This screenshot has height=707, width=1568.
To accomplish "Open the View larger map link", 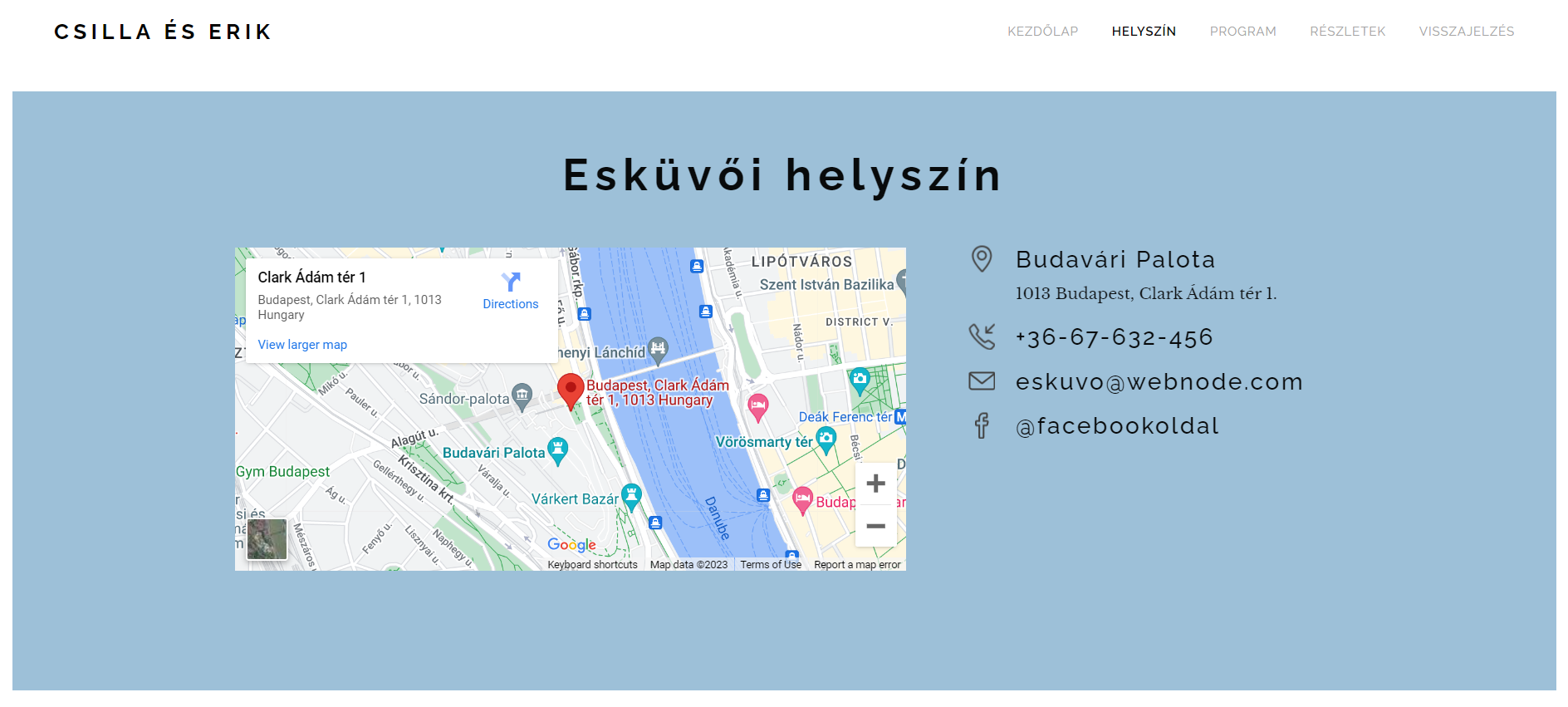I will (x=302, y=345).
